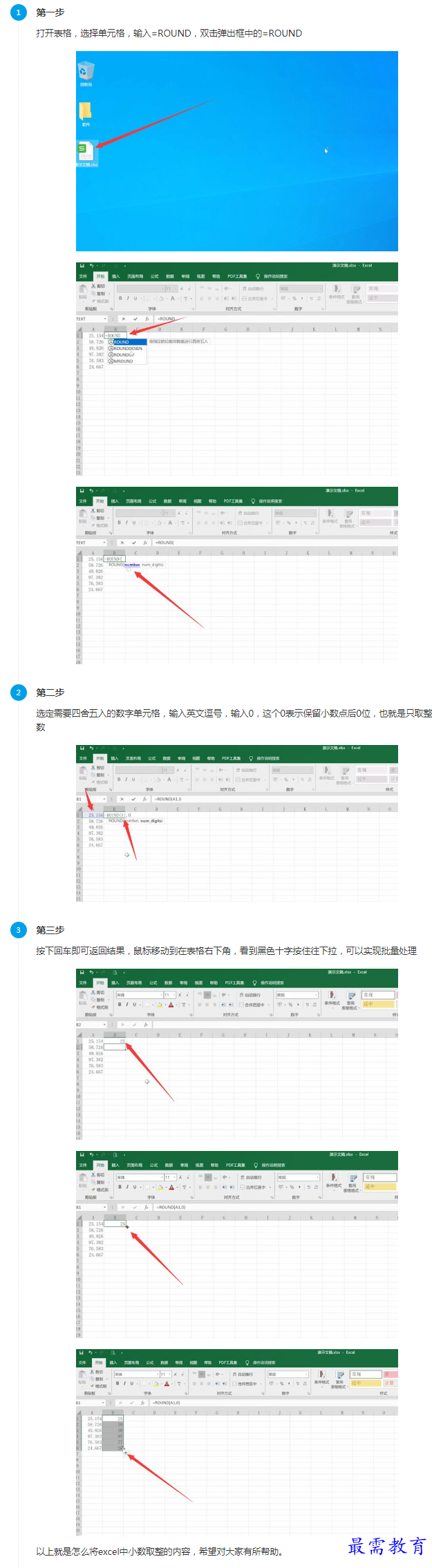Image resolution: width=432 pixels, height=1568 pixels.
Task: Click the save icon in the last Excel screenshot
Action: coord(81,1353)
